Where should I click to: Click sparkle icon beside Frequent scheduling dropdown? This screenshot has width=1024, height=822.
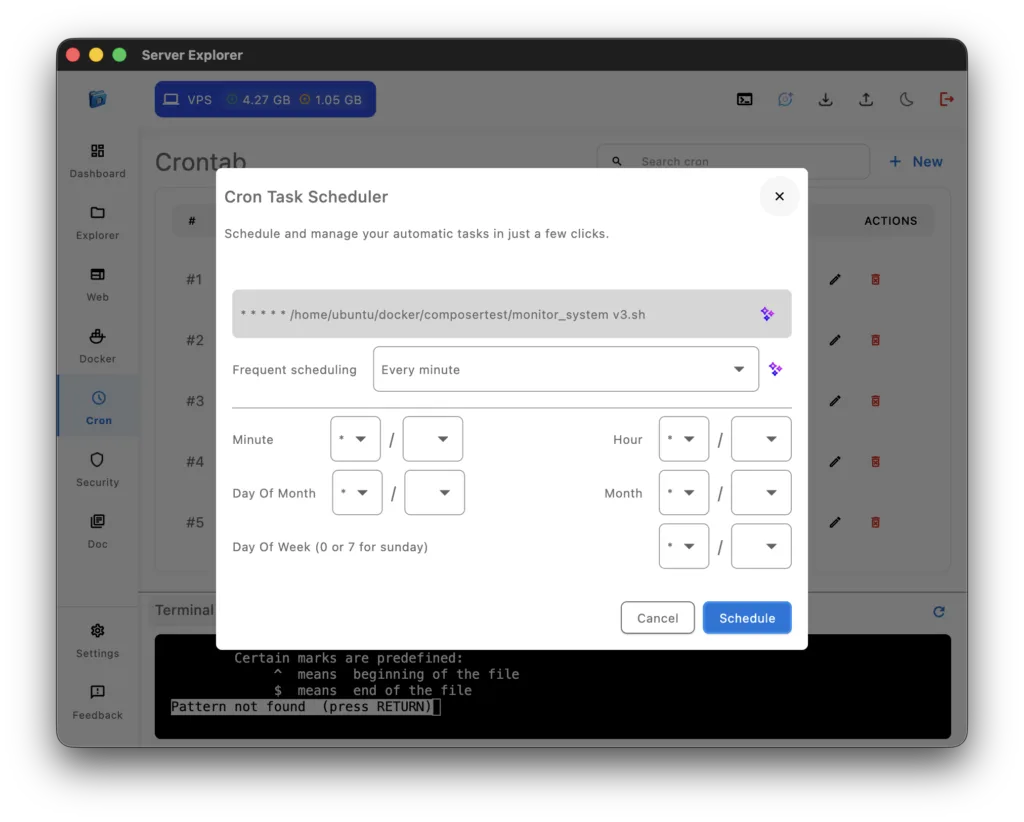click(x=776, y=370)
